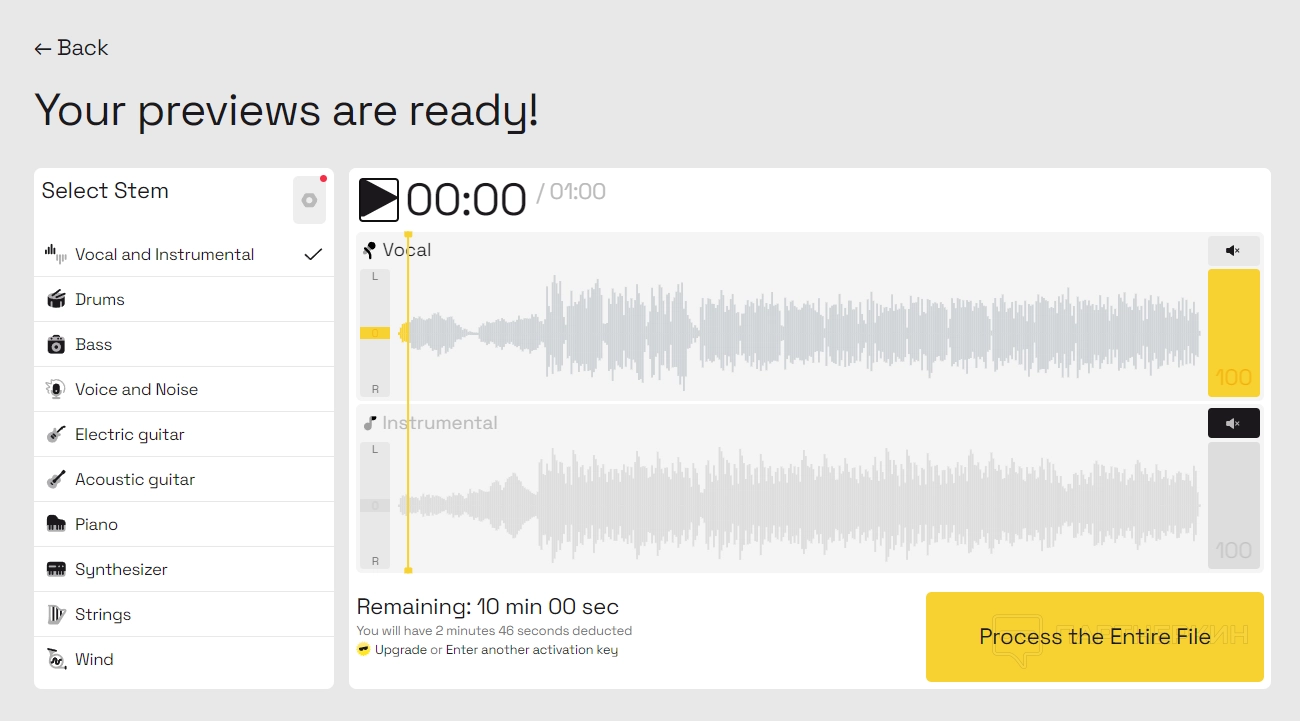1300x721 pixels.
Task: Click the Drums stem icon
Action: click(x=56, y=299)
